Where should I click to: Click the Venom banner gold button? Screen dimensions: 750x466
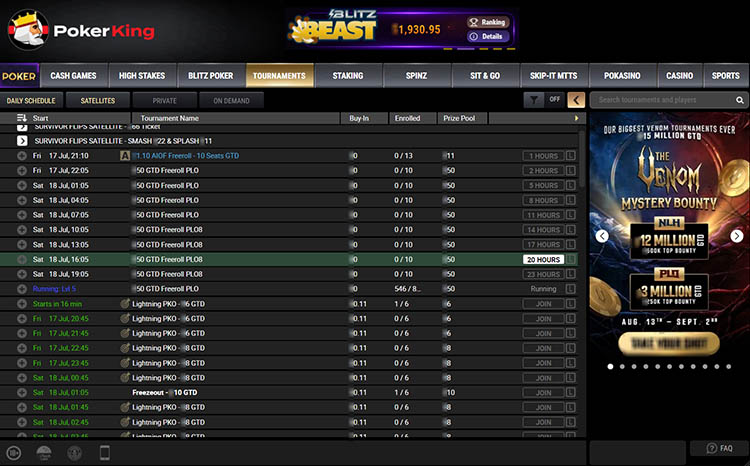click(669, 343)
